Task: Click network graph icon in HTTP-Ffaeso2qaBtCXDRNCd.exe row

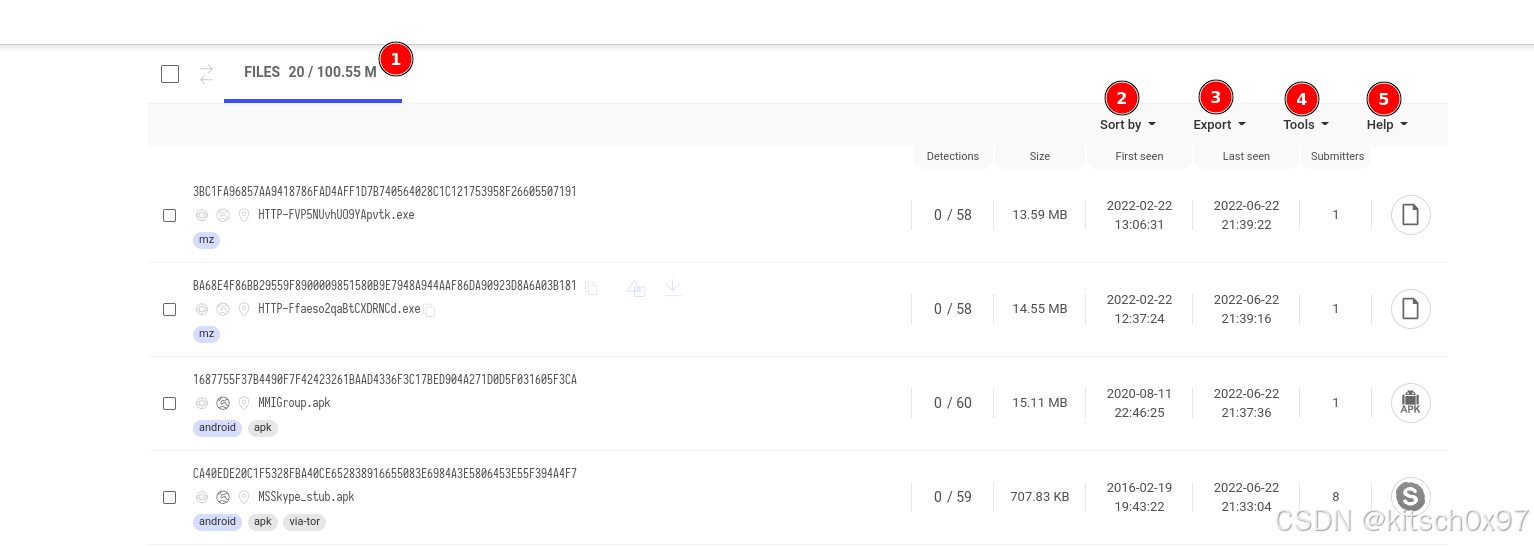Action: pos(223,309)
